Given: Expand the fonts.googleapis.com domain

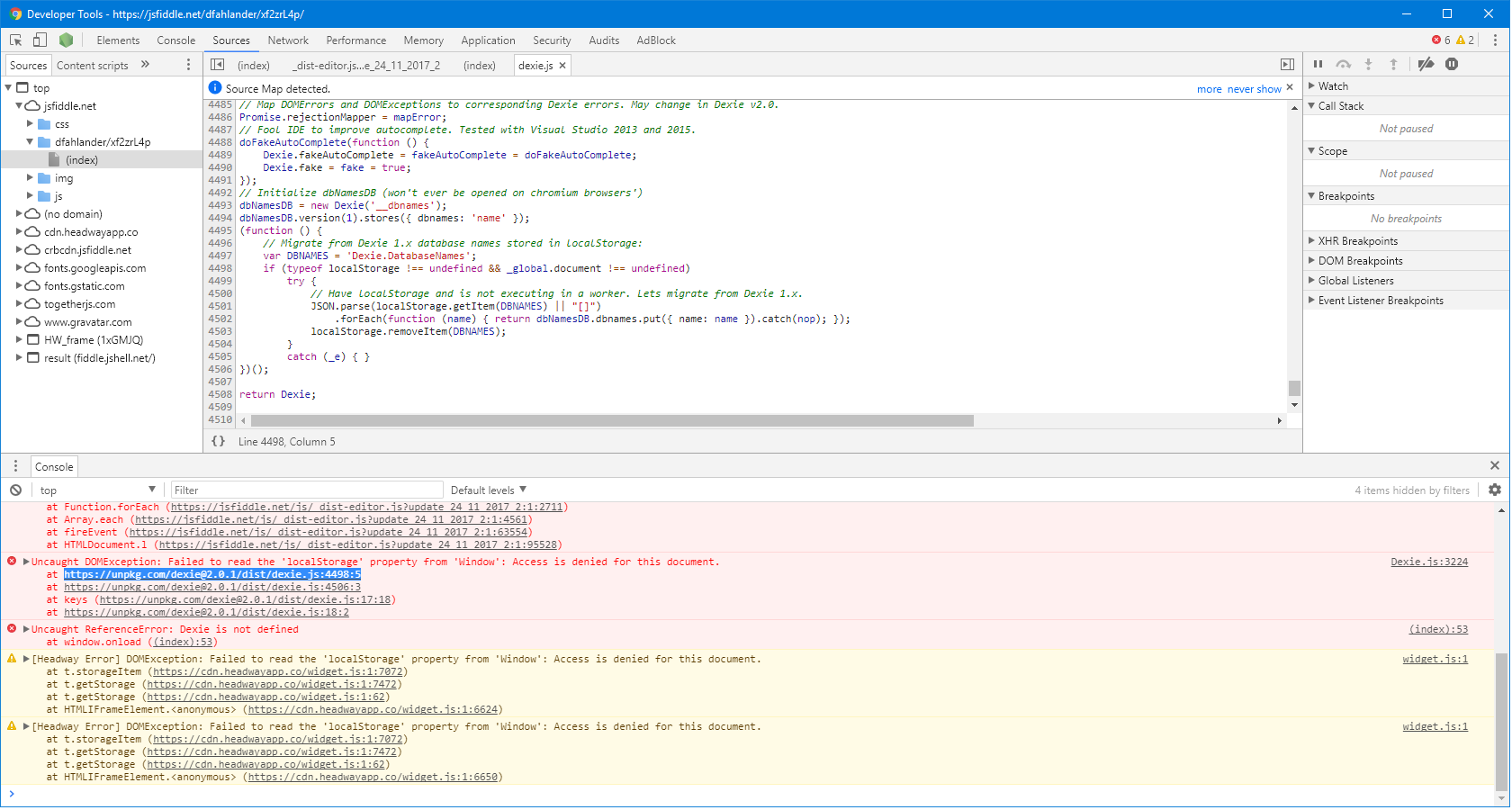Looking at the screenshot, I should click(19, 267).
